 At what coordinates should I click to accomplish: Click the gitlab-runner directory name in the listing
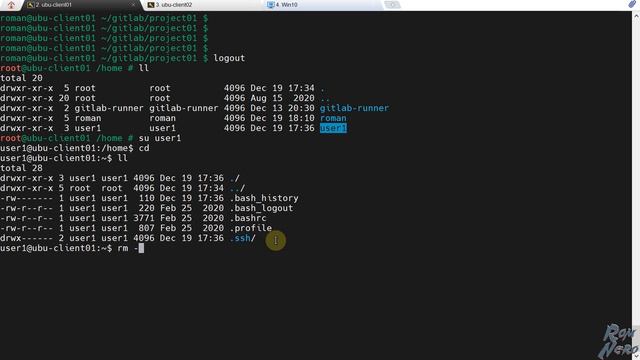click(354, 108)
